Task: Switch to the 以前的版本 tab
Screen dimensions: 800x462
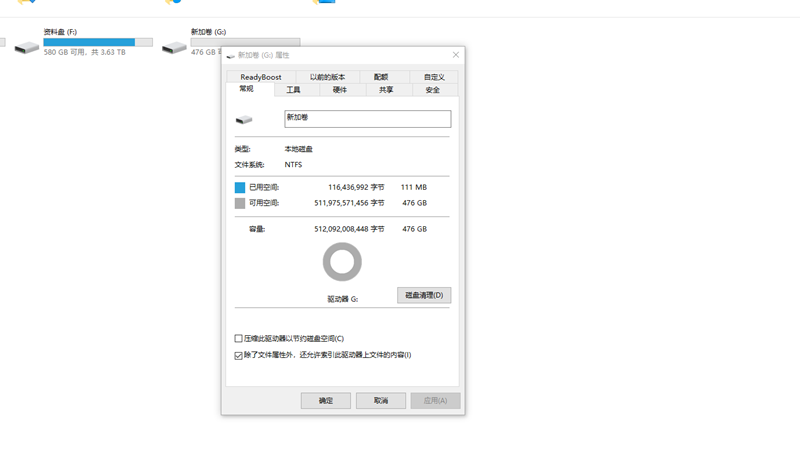Action: [x=327, y=77]
